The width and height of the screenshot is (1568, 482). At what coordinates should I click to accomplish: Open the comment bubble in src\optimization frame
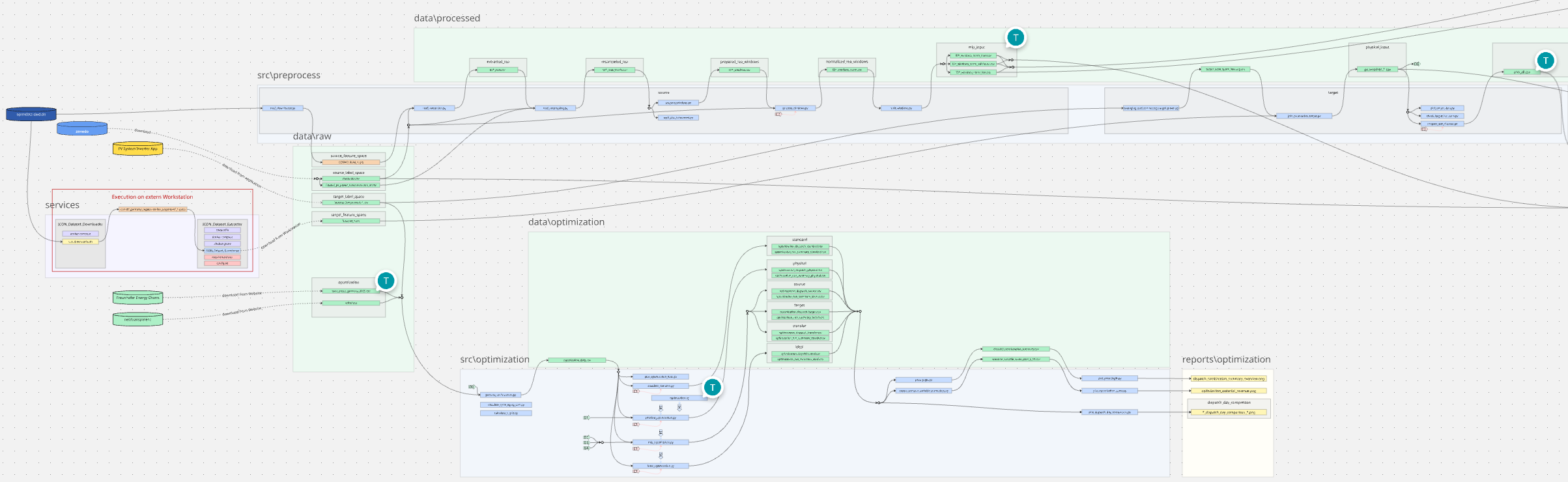pyautogui.click(x=712, y=388)
